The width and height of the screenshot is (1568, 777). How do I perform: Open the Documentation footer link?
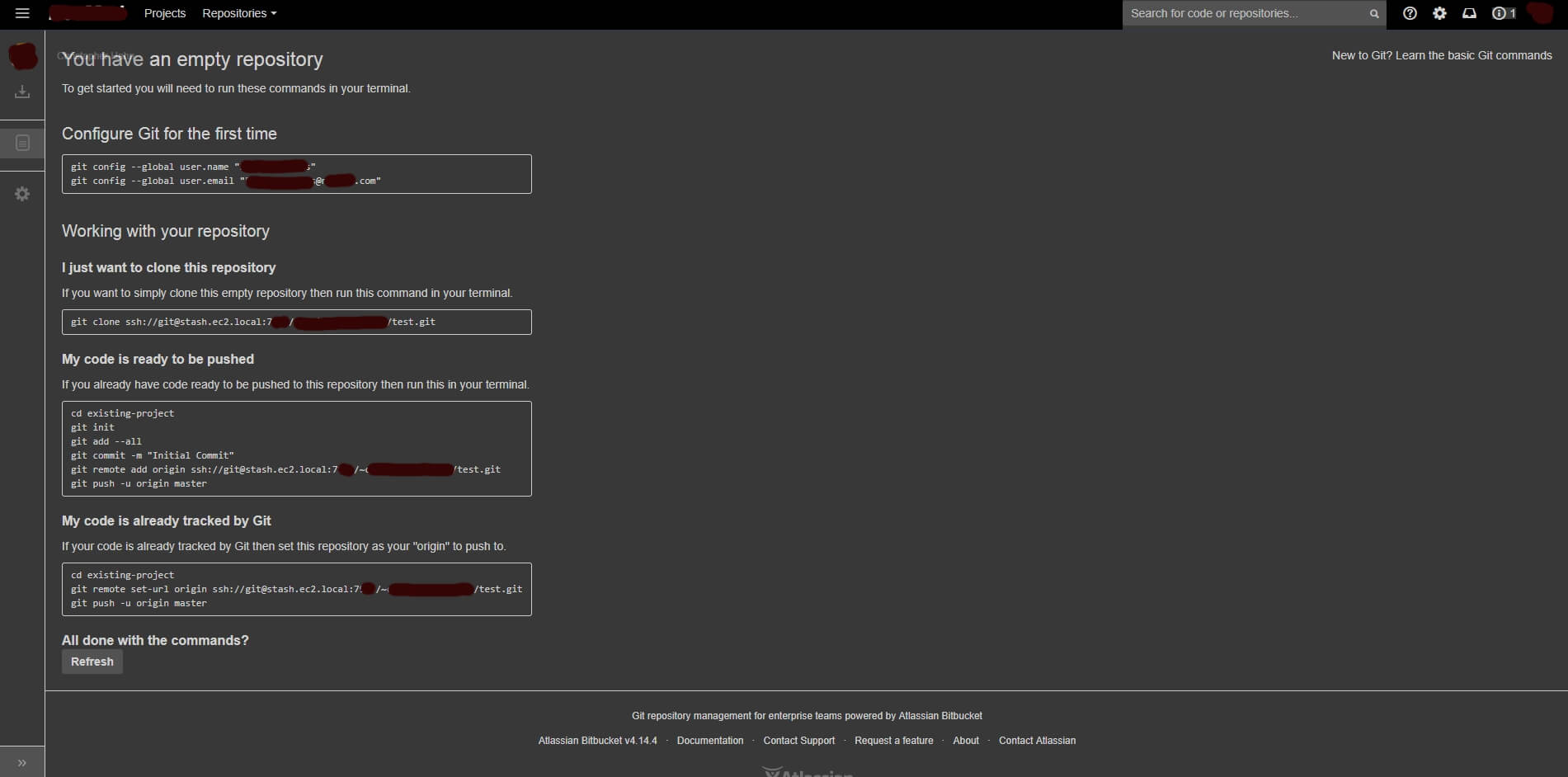pos(710,741)
